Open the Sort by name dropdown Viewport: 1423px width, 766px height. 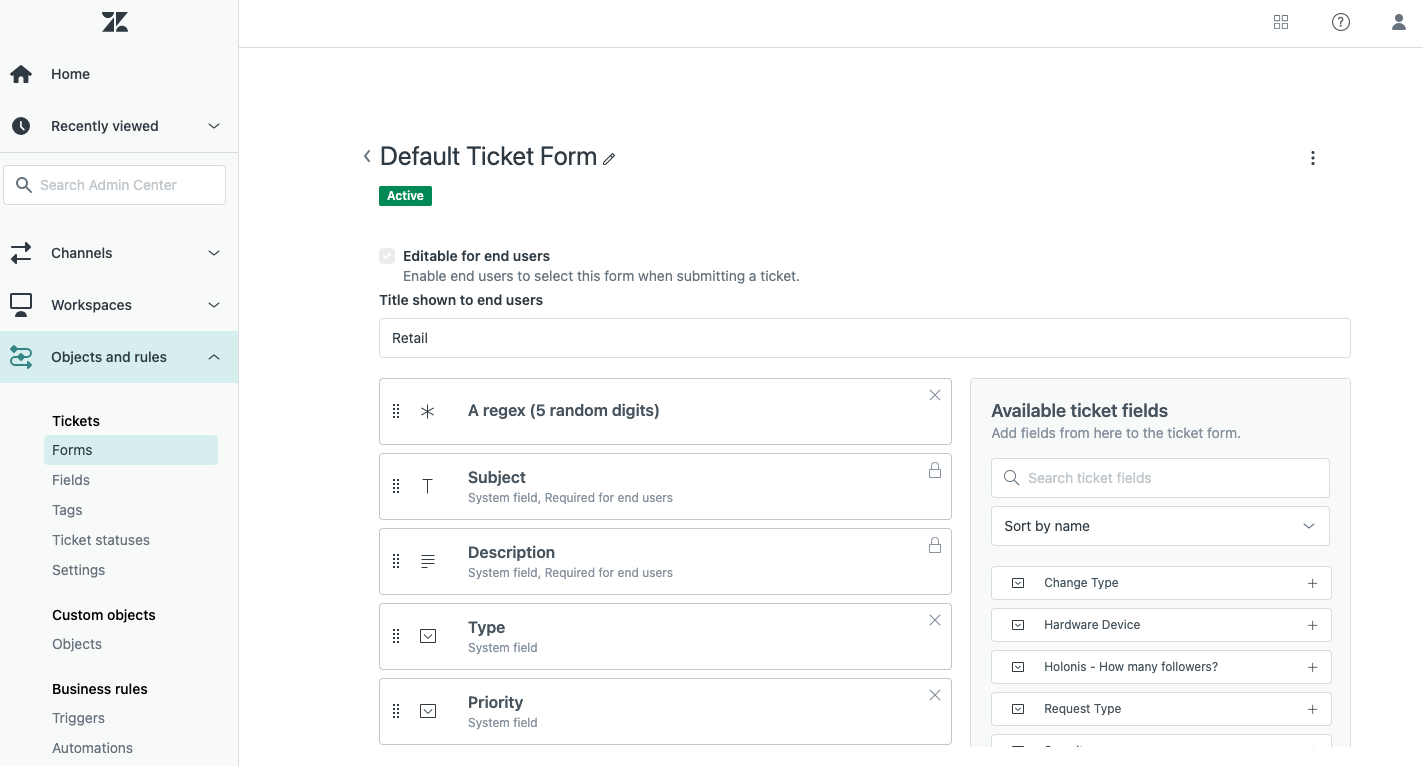pos(1160,526)
